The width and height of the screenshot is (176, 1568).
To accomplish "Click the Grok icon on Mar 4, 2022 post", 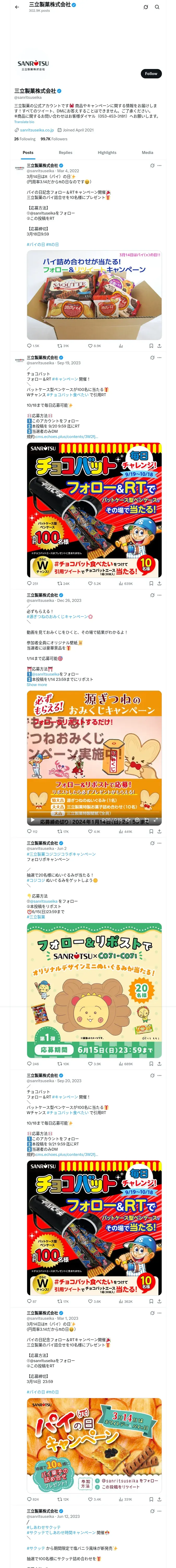I will [x=152, y=165].
